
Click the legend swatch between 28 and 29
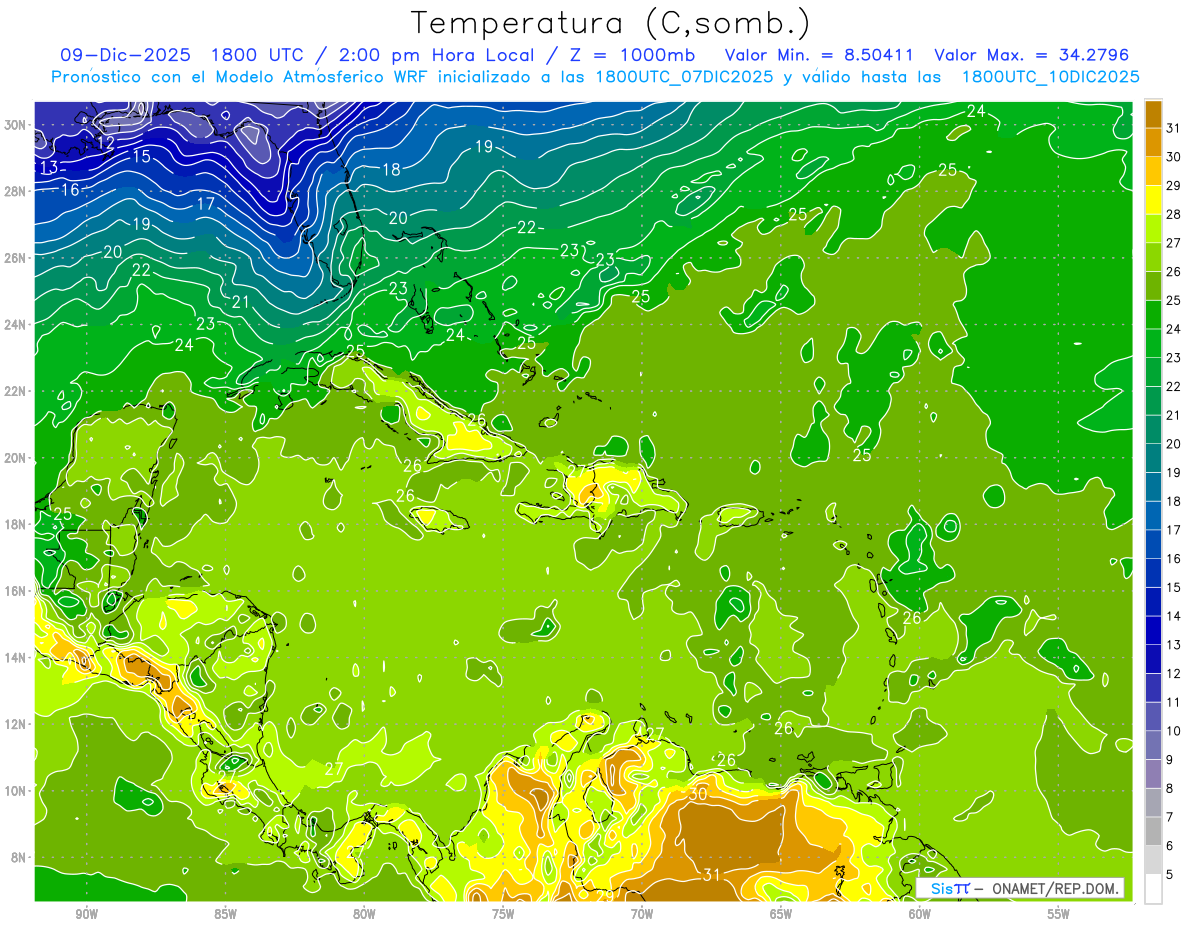pos(1153,199)
